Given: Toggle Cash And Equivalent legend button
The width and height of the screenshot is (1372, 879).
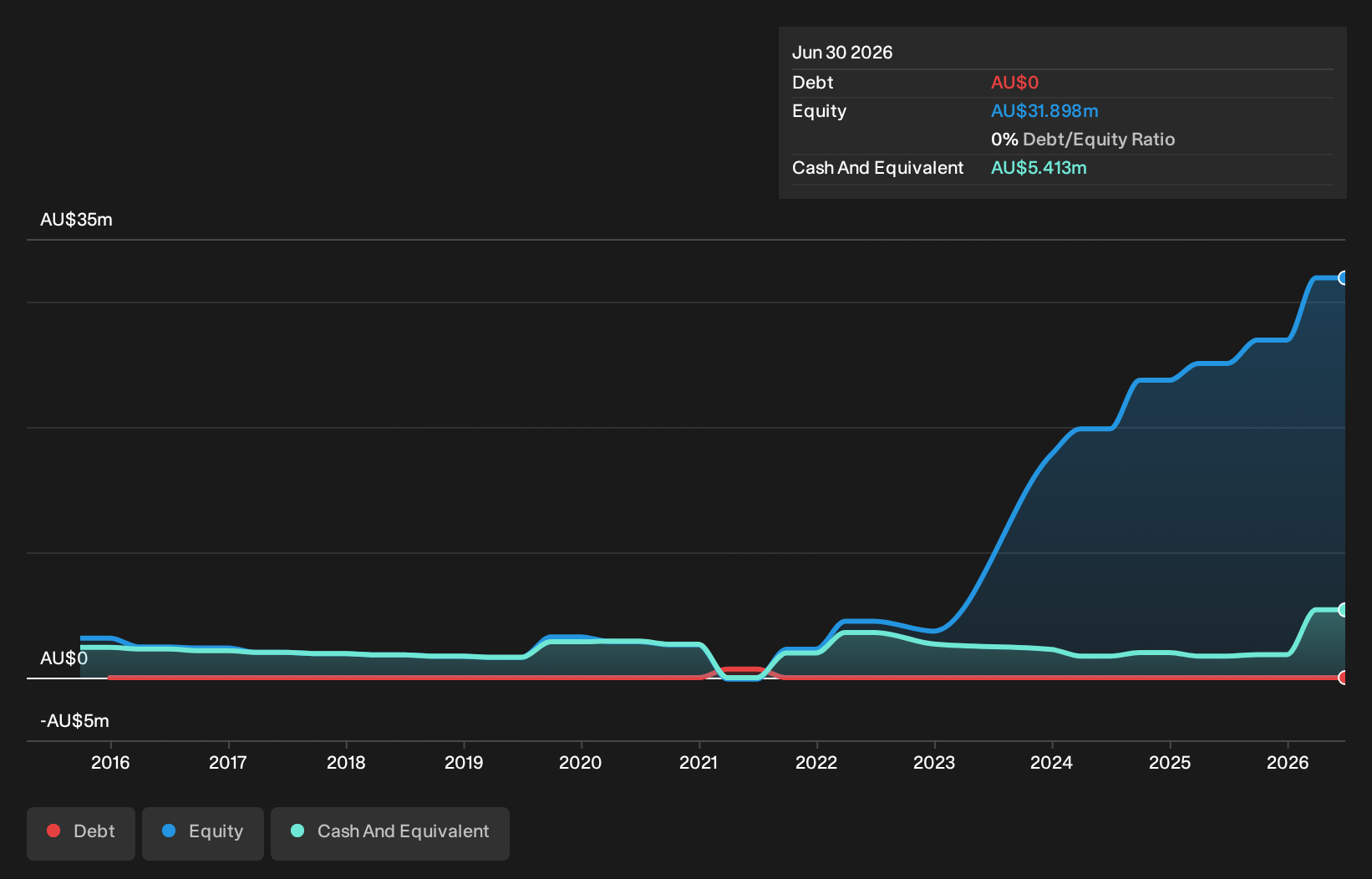Looking at the screenshot, I should [x=390, y=833].
